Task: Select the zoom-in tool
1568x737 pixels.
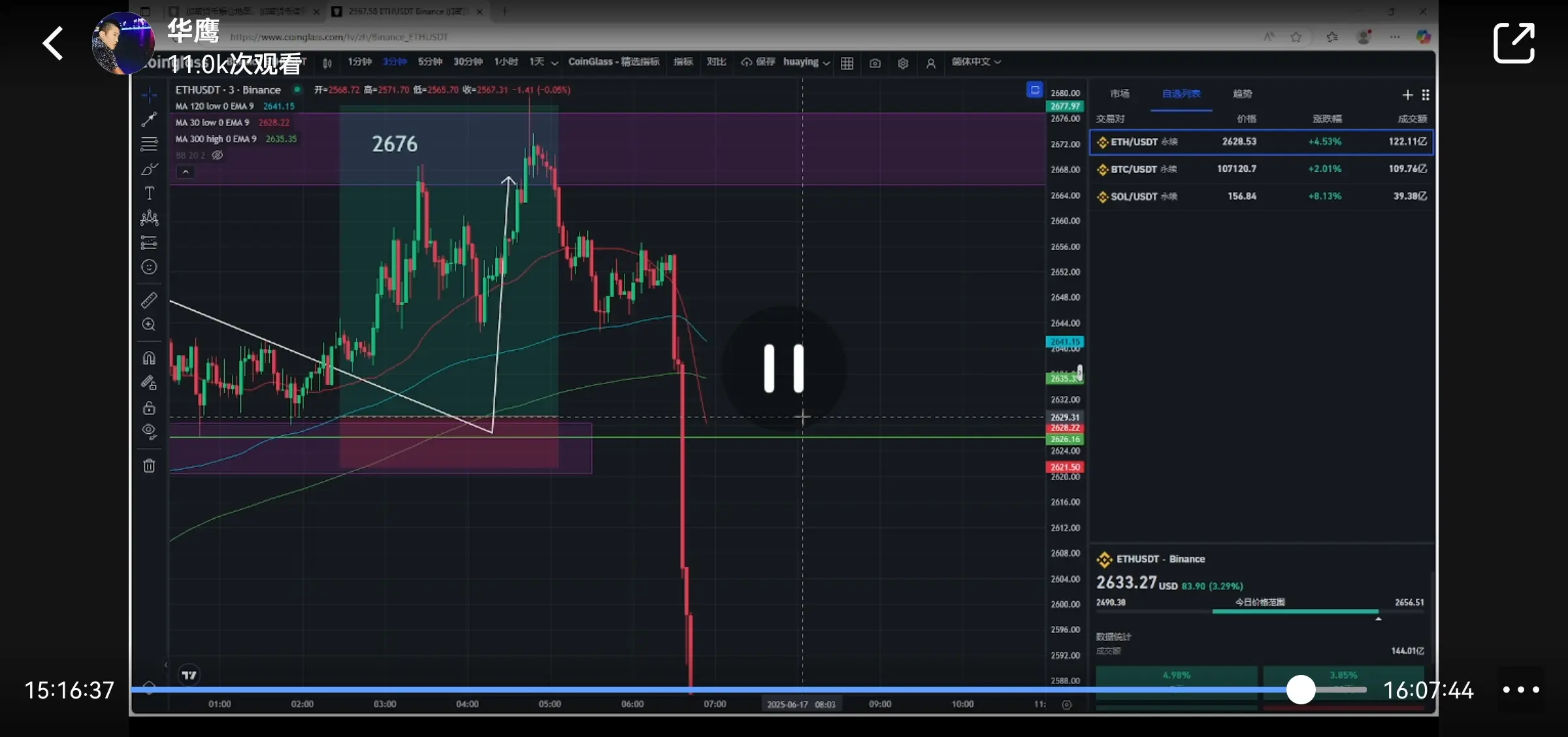Action: 149,325
